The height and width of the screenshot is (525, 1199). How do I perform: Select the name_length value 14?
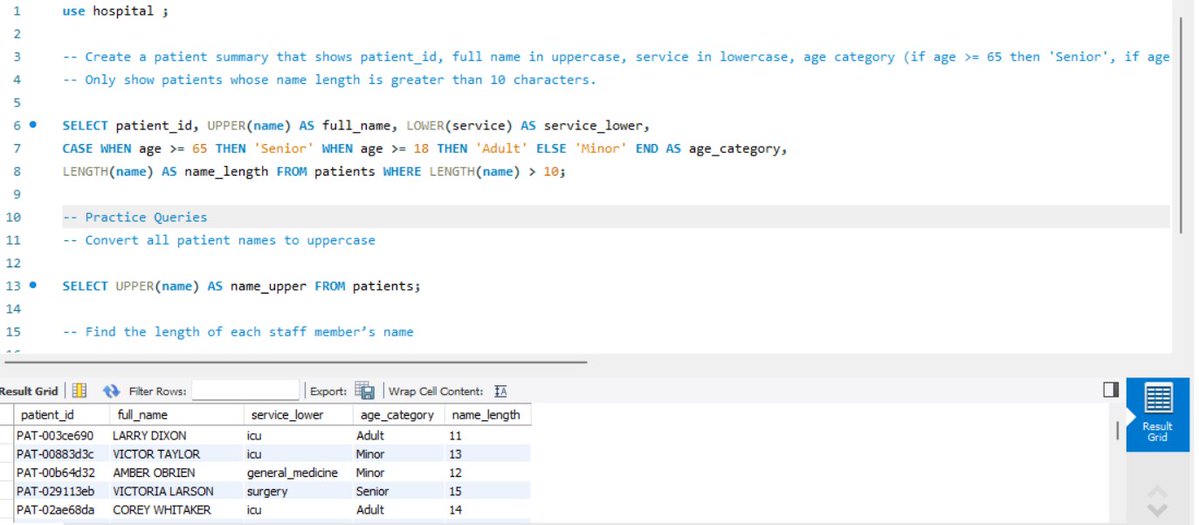[487, 510]
